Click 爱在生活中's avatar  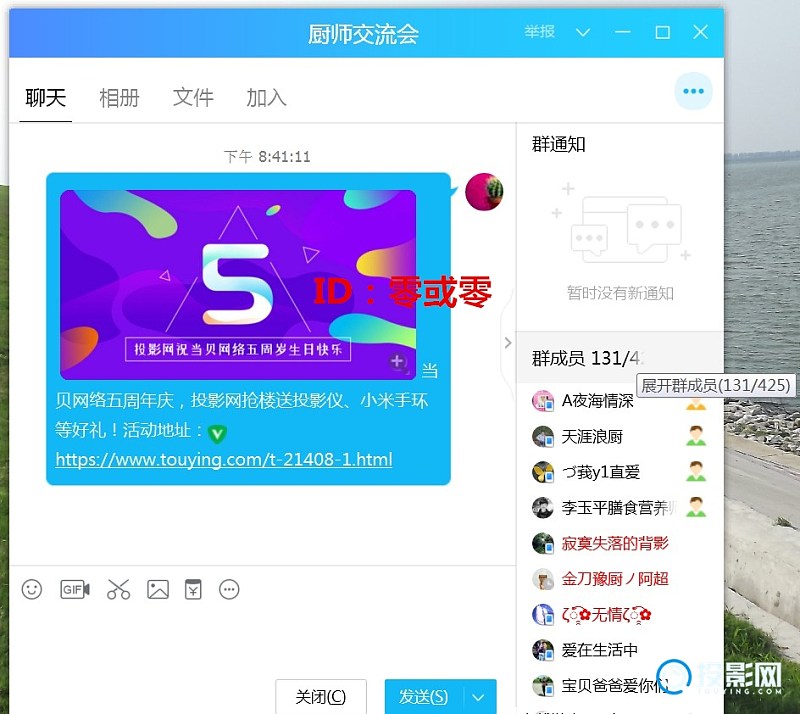[543, 650]
